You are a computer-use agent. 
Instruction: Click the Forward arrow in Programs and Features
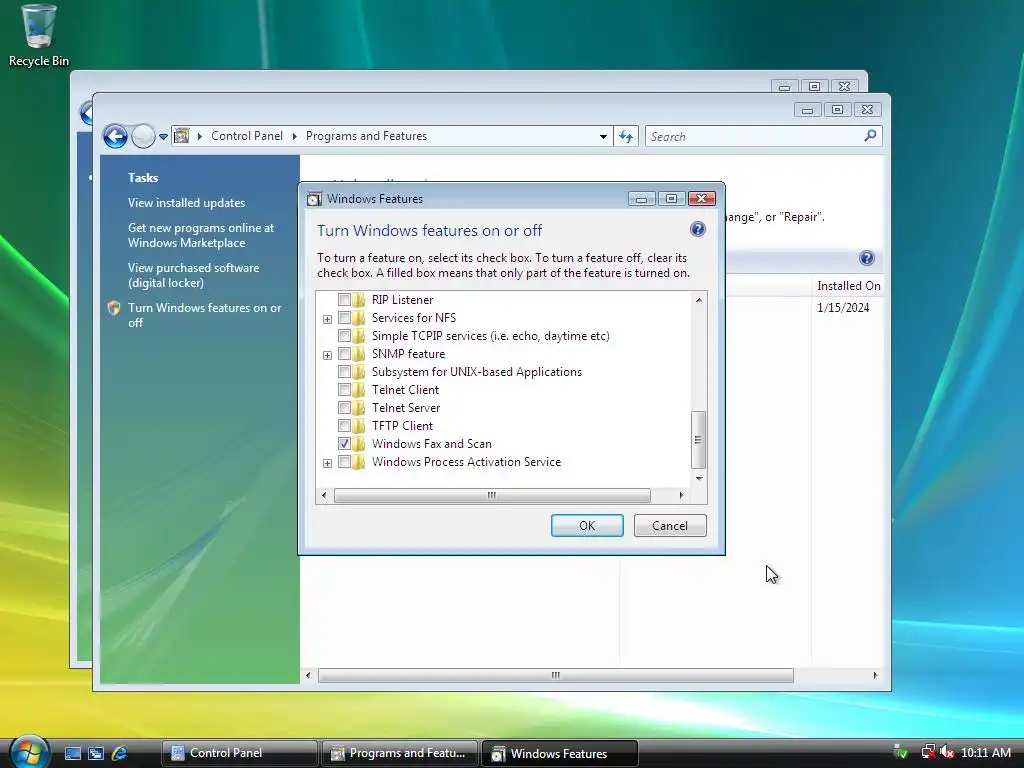[x=143, y=136]
